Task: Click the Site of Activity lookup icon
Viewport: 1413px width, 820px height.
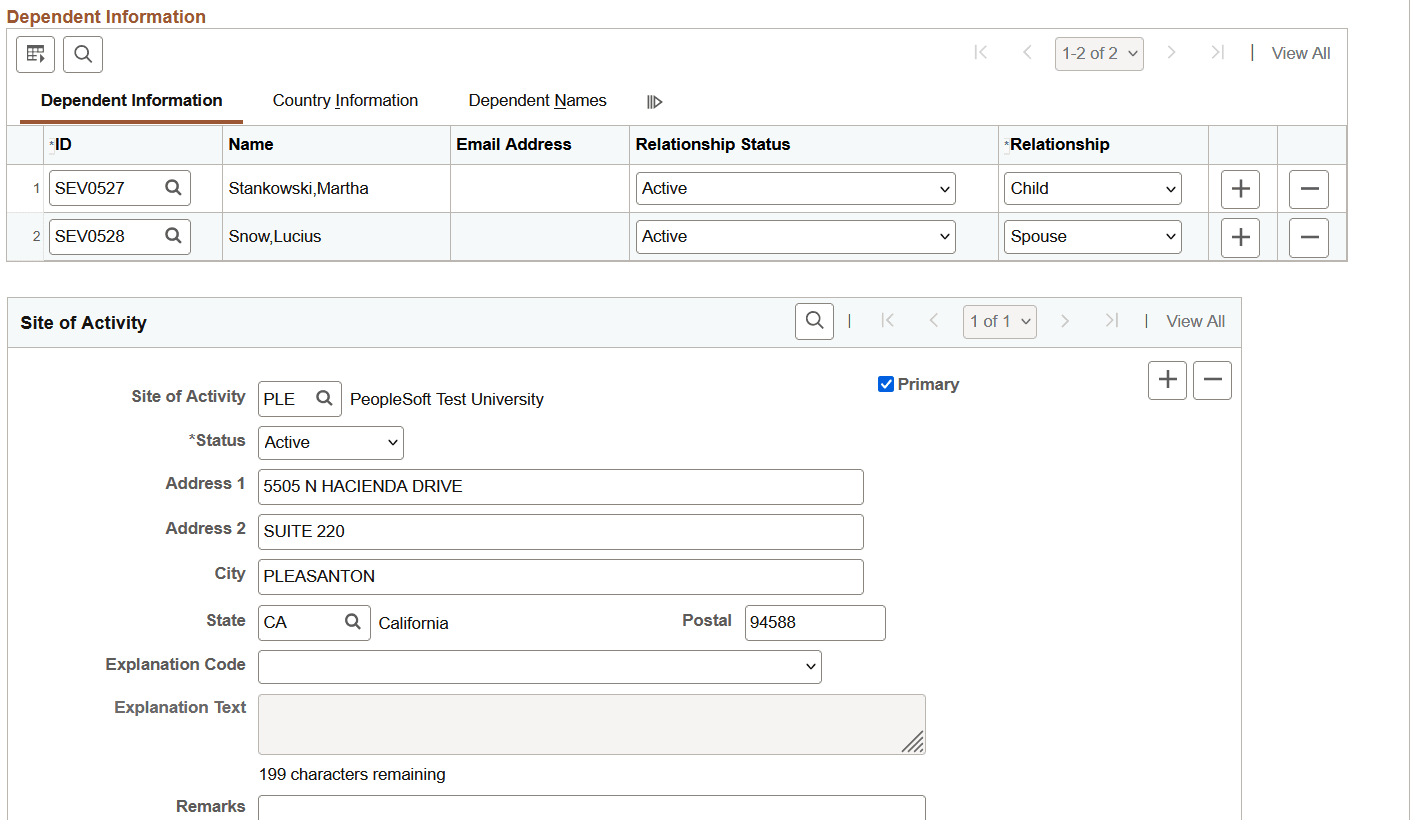Action: tap(324, 398)
